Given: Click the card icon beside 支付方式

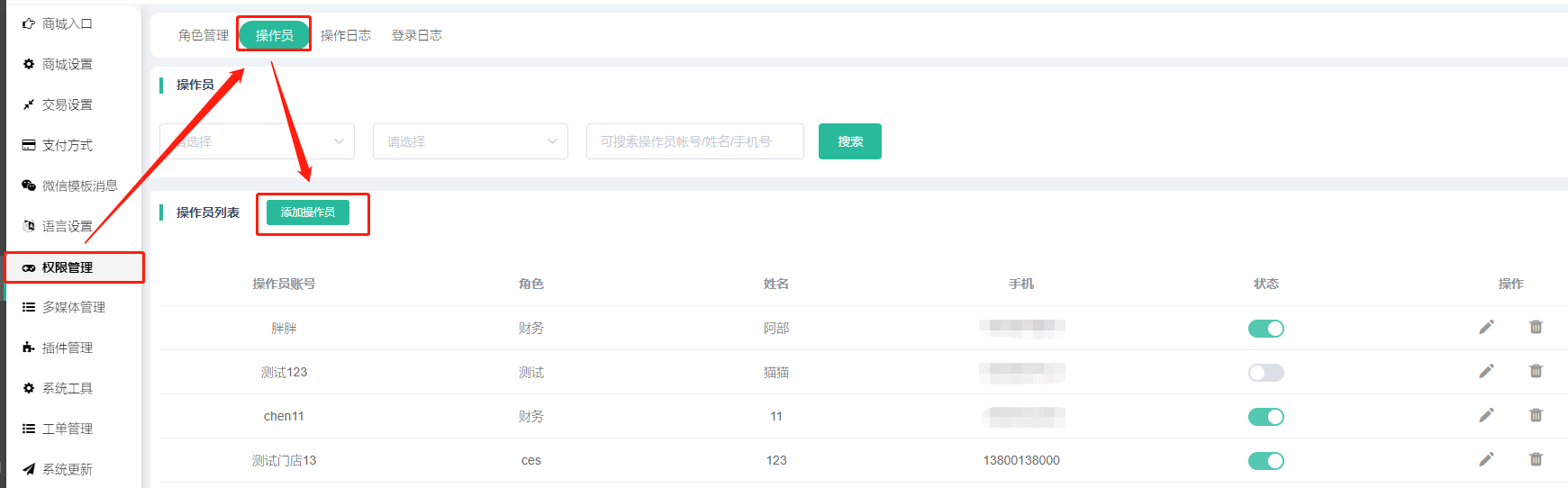Looking at the screenshot, I should 29,145.
